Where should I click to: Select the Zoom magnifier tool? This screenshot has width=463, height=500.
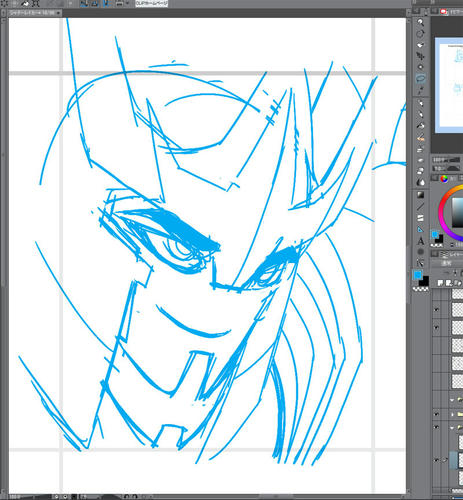tap(420, 22)
